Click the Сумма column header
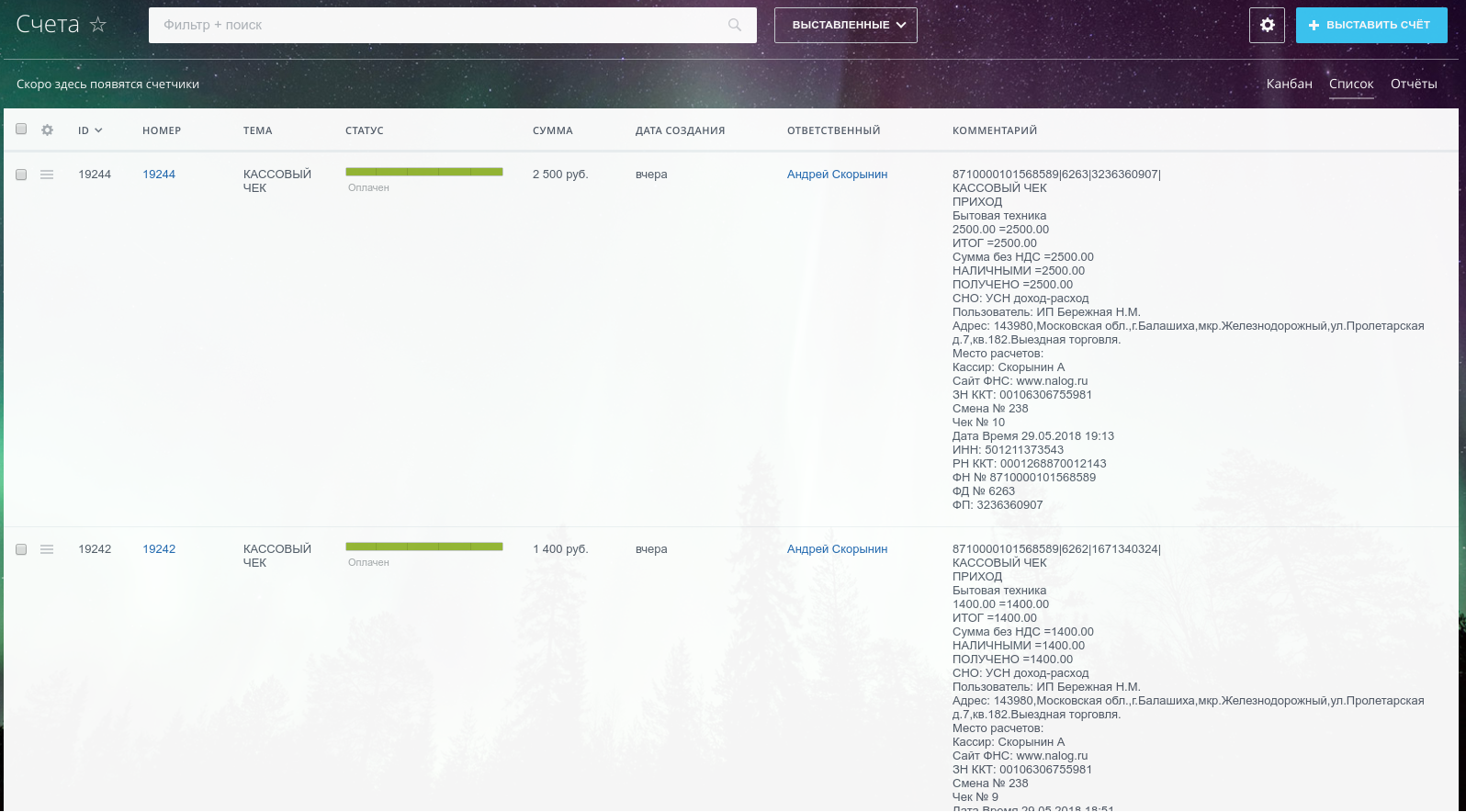 552,130
